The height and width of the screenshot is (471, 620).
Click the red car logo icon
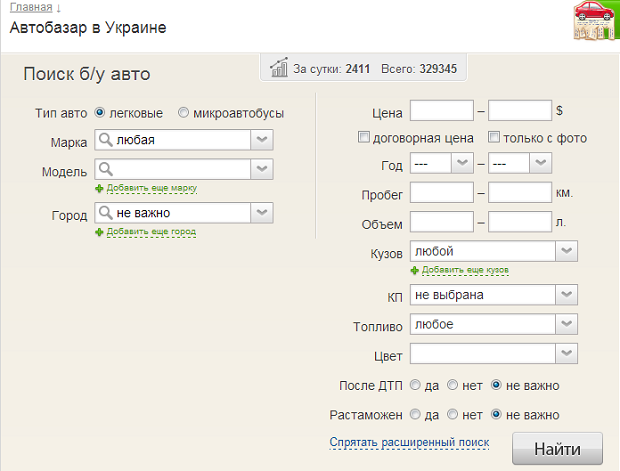coord(595,22)
